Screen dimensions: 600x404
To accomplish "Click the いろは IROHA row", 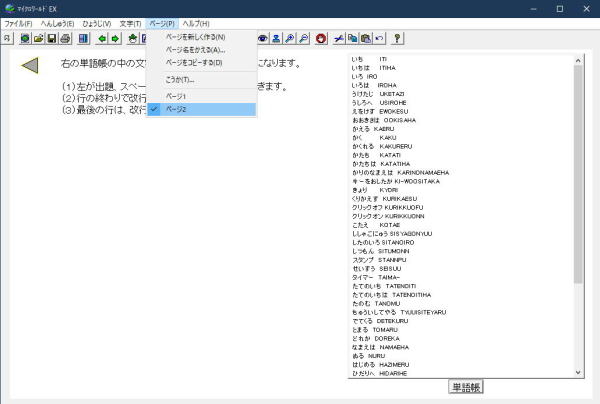I will (x=374, y=85).
